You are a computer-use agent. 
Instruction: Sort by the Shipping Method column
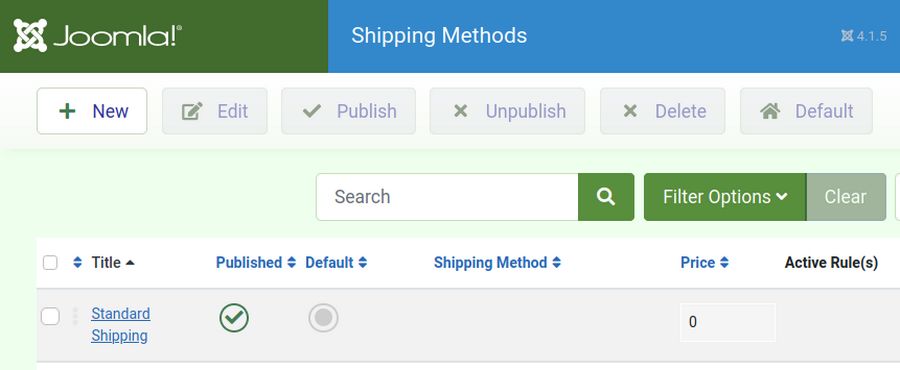(497, 263)
